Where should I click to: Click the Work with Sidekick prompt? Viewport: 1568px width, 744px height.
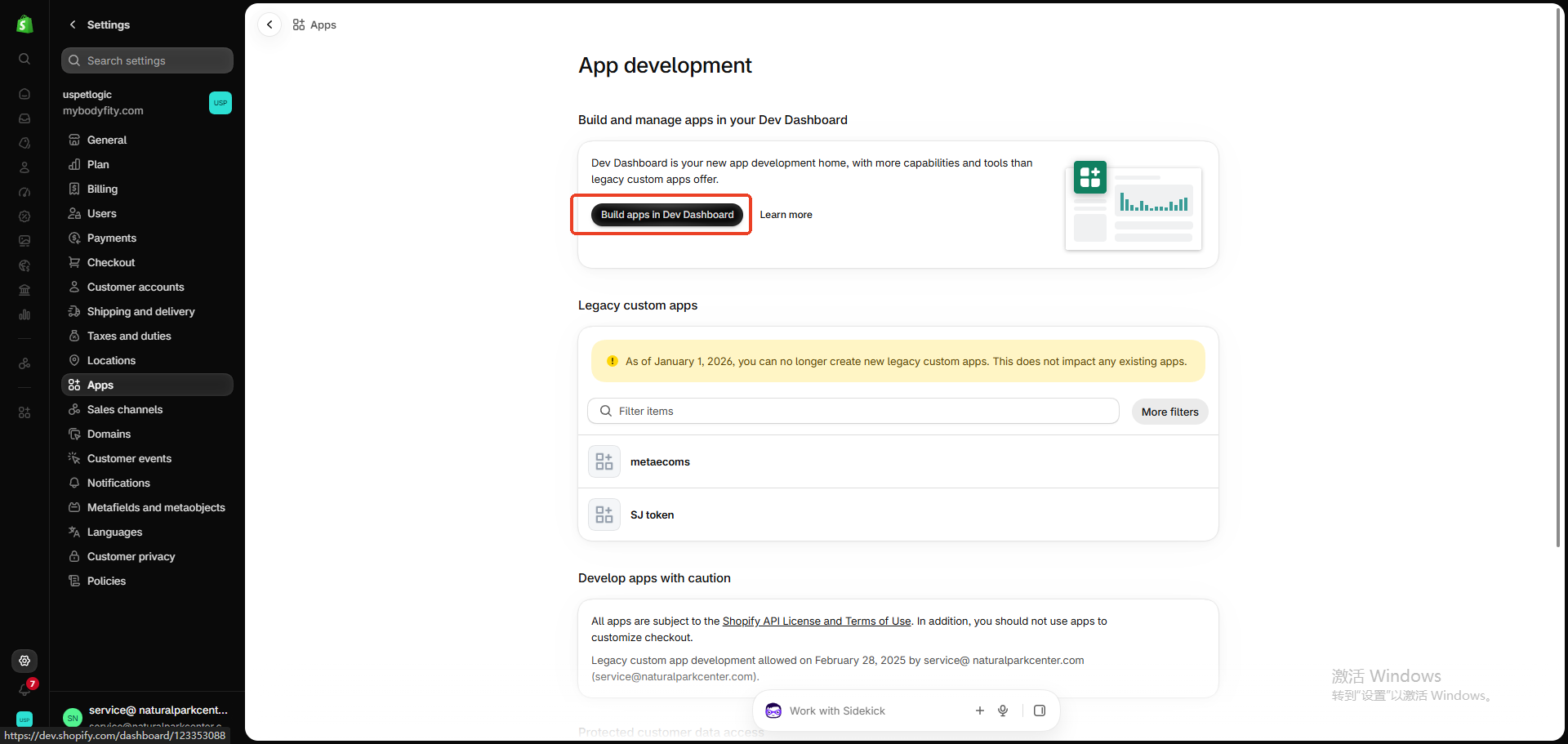click(x=837, y=711)
